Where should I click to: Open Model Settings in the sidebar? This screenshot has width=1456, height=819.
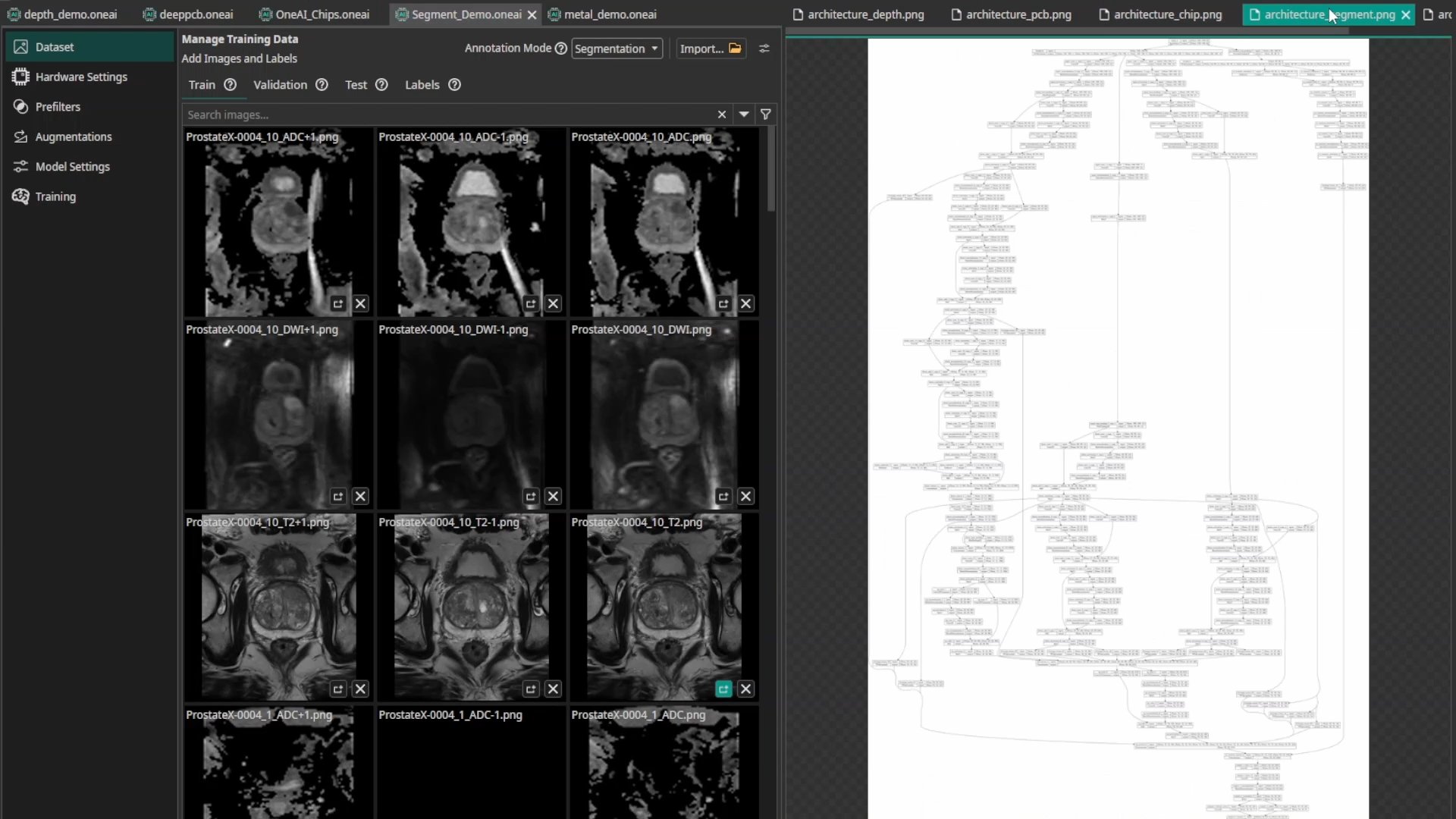coord(71,166)
